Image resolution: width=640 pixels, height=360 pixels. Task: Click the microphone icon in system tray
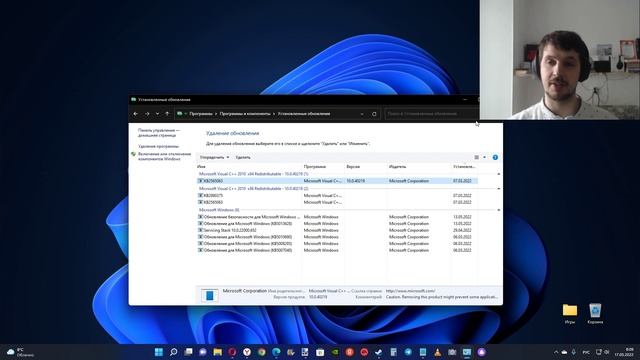coord(573,352)
